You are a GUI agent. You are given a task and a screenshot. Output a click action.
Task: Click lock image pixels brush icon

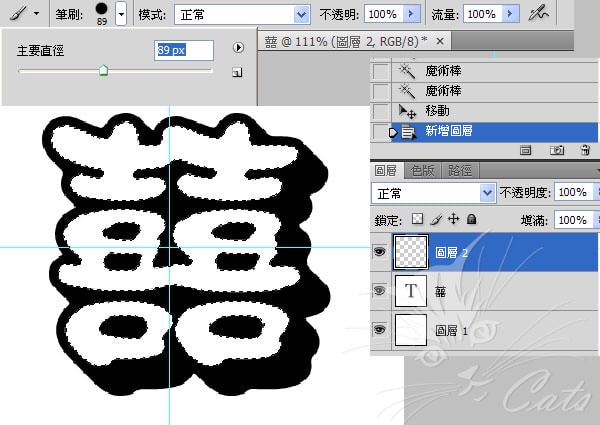(x=437, y=219)
